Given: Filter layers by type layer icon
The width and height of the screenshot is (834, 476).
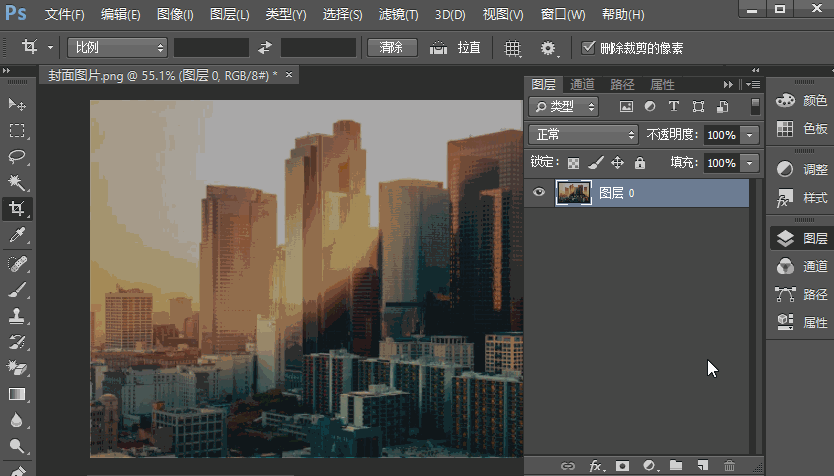Looking at the screenshot, I should [x=674, y=106].
